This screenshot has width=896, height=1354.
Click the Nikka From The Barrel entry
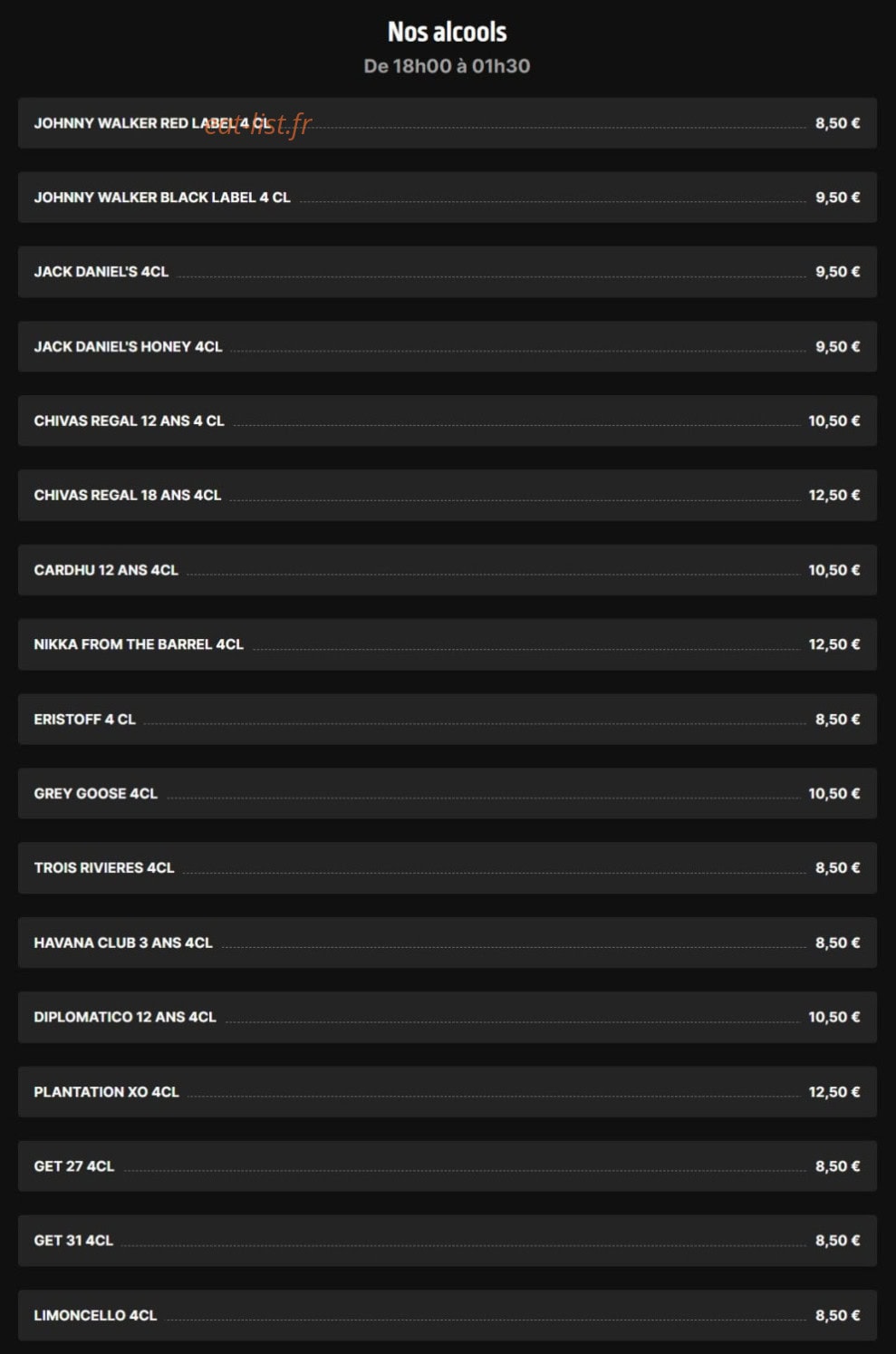447,644
